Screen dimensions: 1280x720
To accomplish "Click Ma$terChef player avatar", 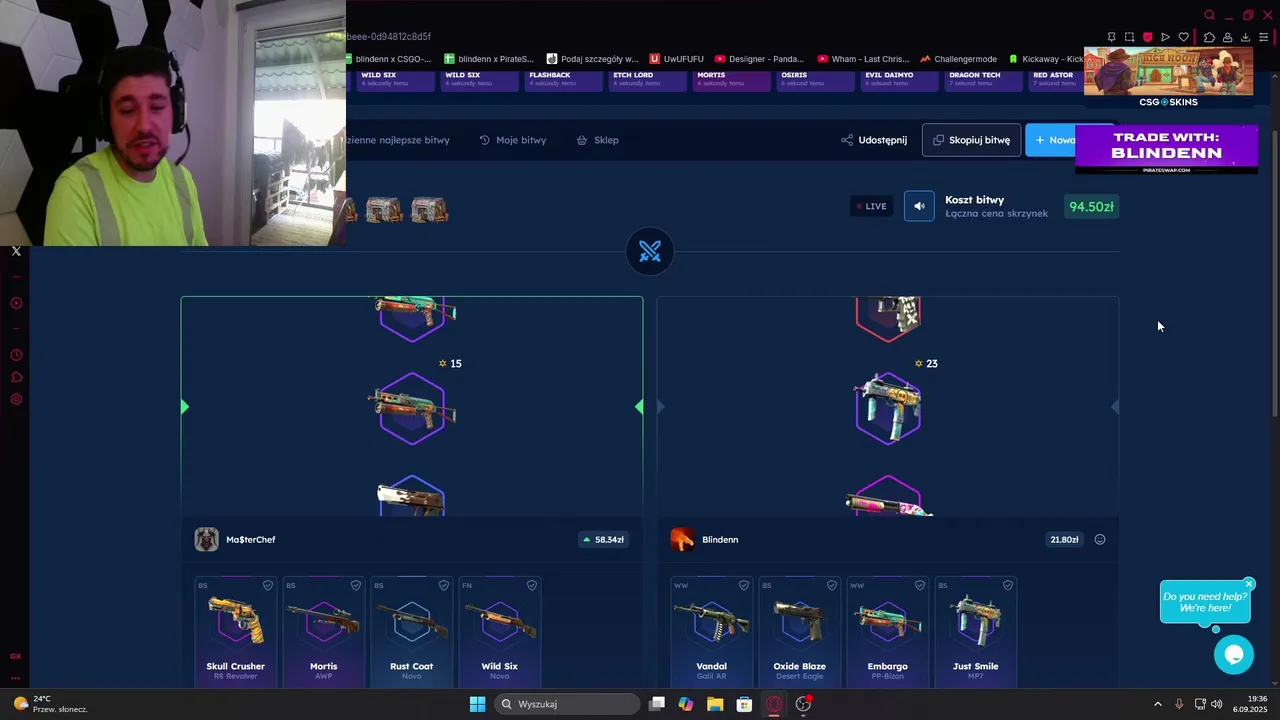I will pyautogui.click(x=206, y=539).
